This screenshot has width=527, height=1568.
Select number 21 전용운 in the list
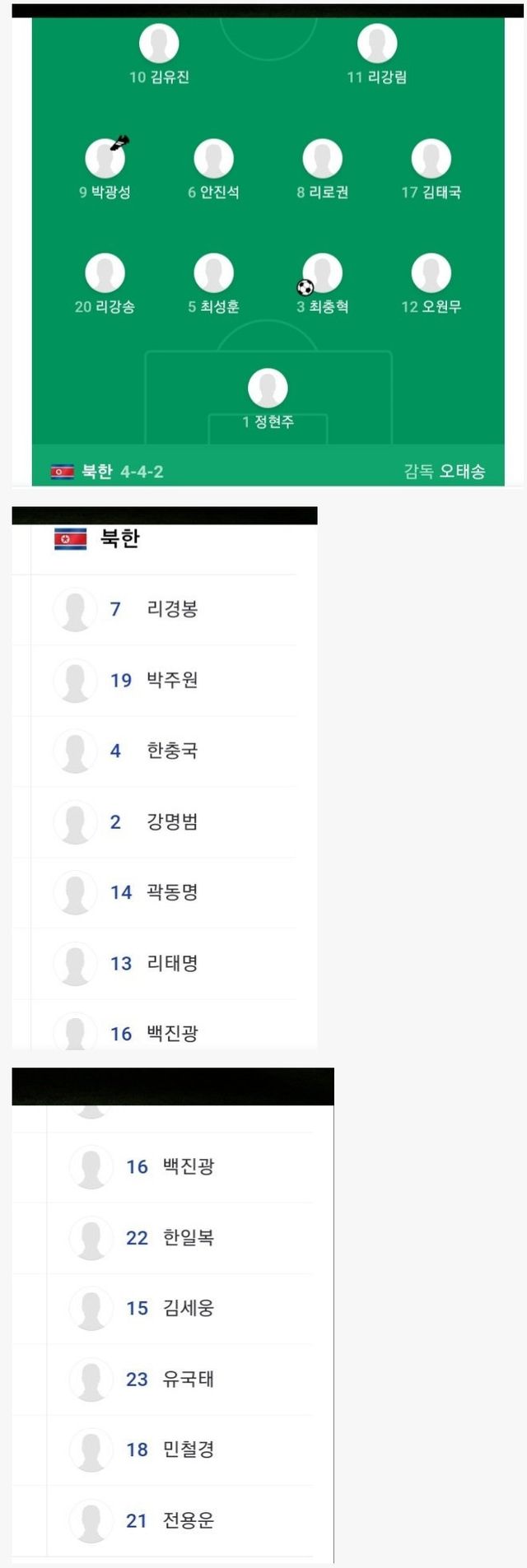(188, 1520)
